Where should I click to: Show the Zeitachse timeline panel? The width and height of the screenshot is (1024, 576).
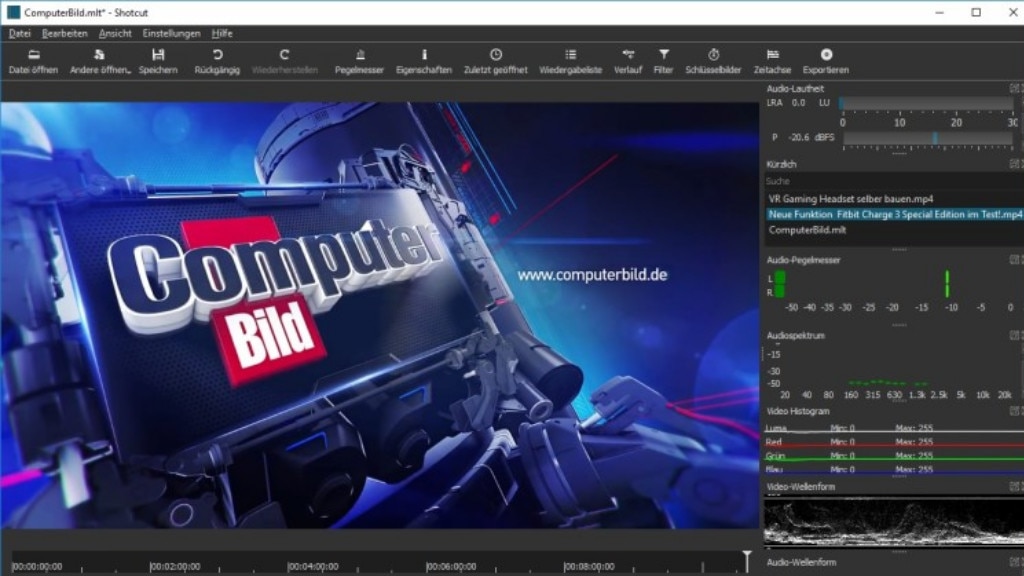pyautogui.click(x=773, y=61)
